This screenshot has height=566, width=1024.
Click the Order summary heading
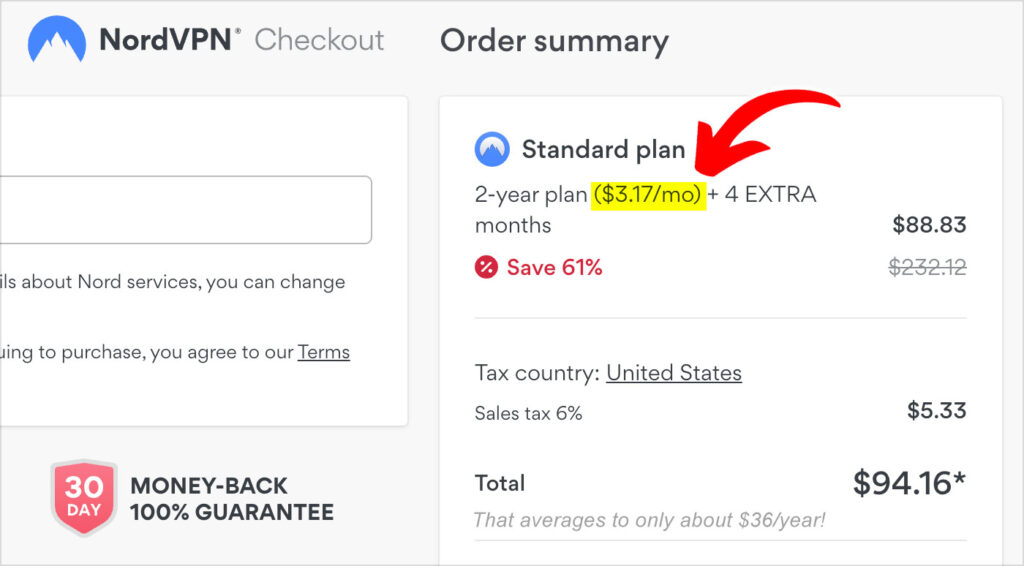click(554, 41)
